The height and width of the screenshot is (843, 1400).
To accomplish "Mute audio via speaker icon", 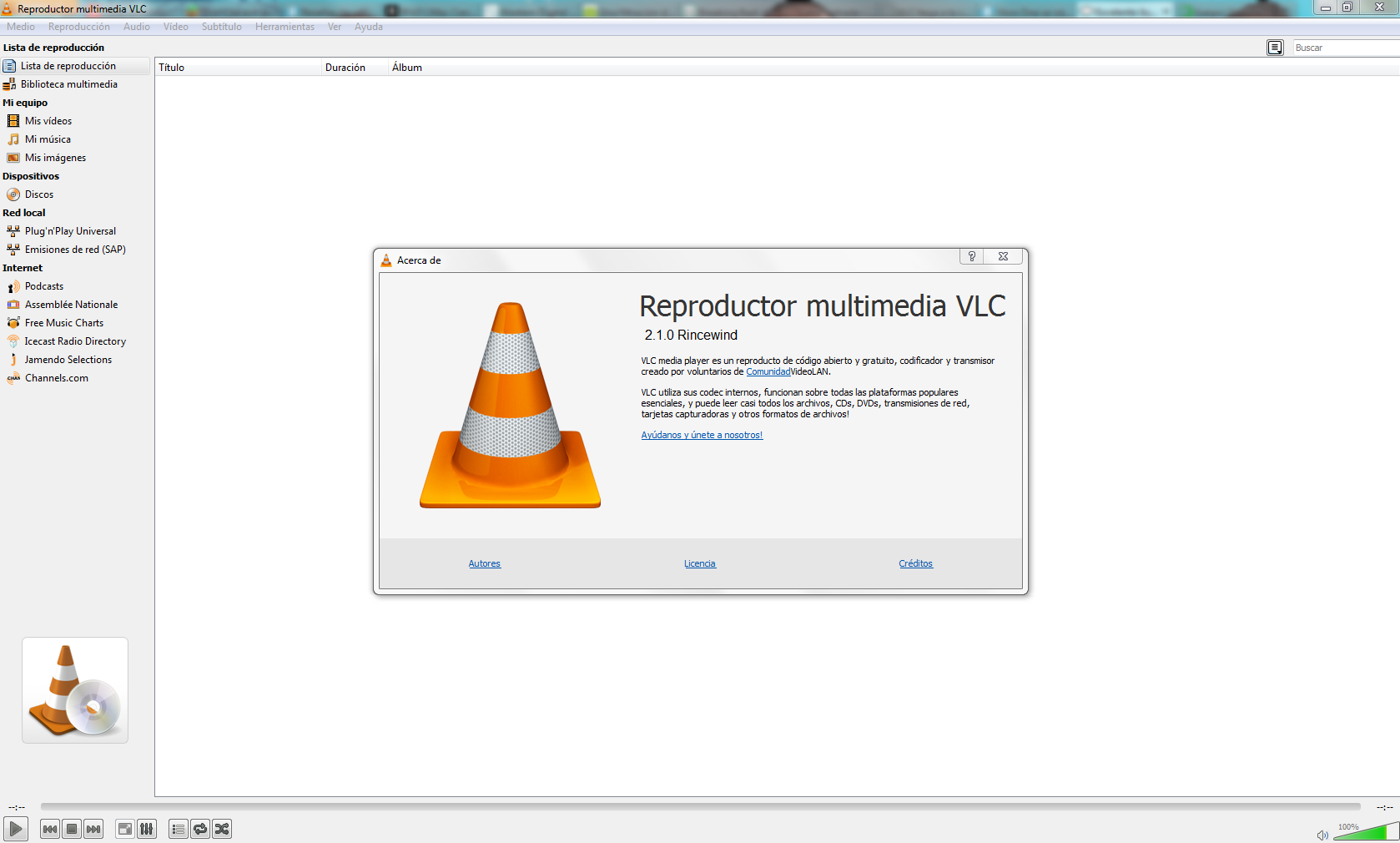I will pos(1322,835).
